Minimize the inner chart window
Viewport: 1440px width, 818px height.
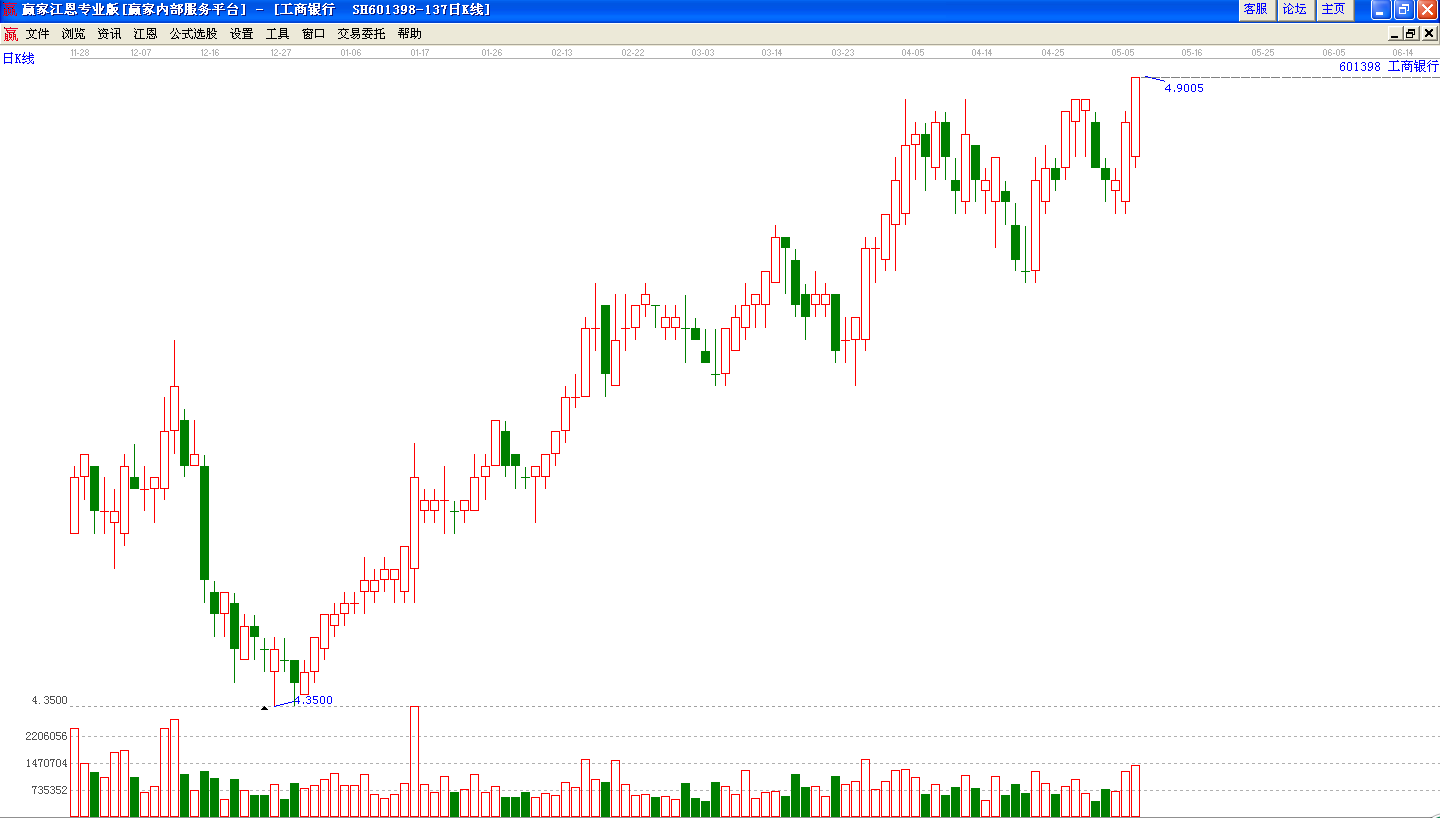coord(1396,34)
